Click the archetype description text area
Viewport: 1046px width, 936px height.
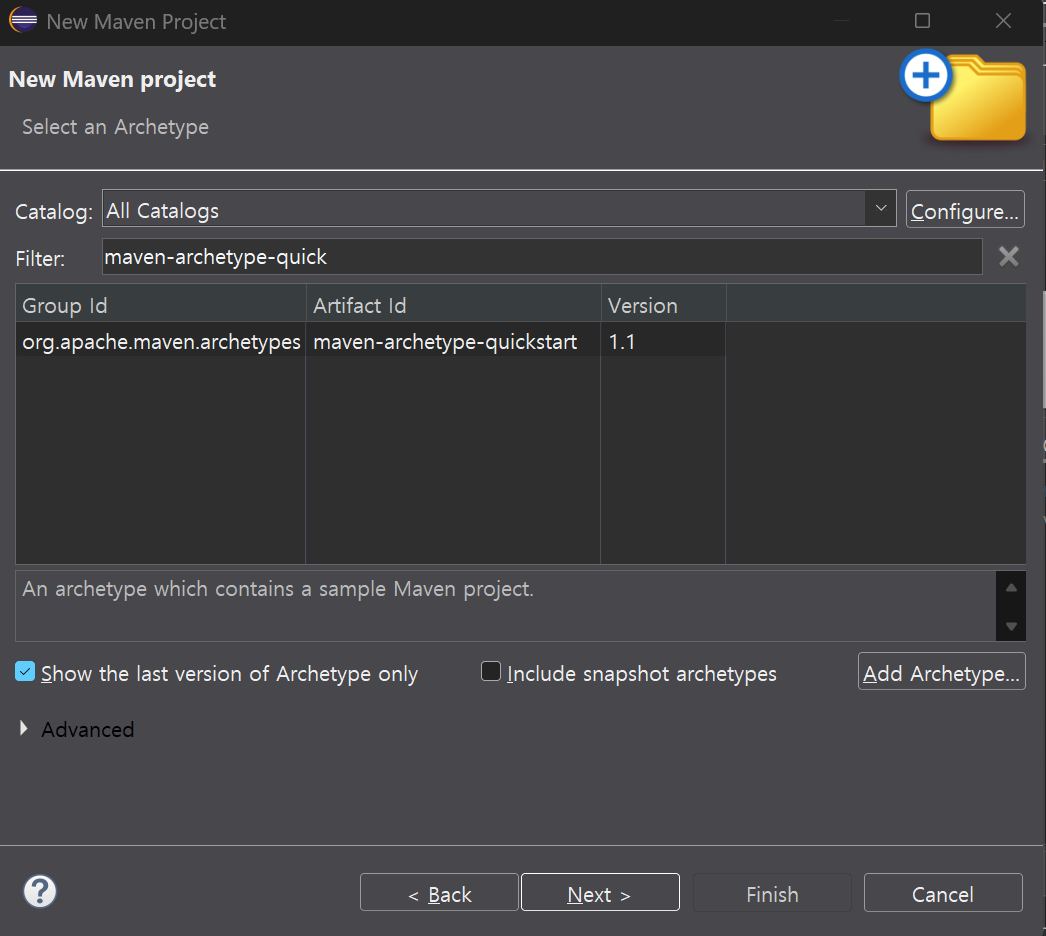pos(505,605)
